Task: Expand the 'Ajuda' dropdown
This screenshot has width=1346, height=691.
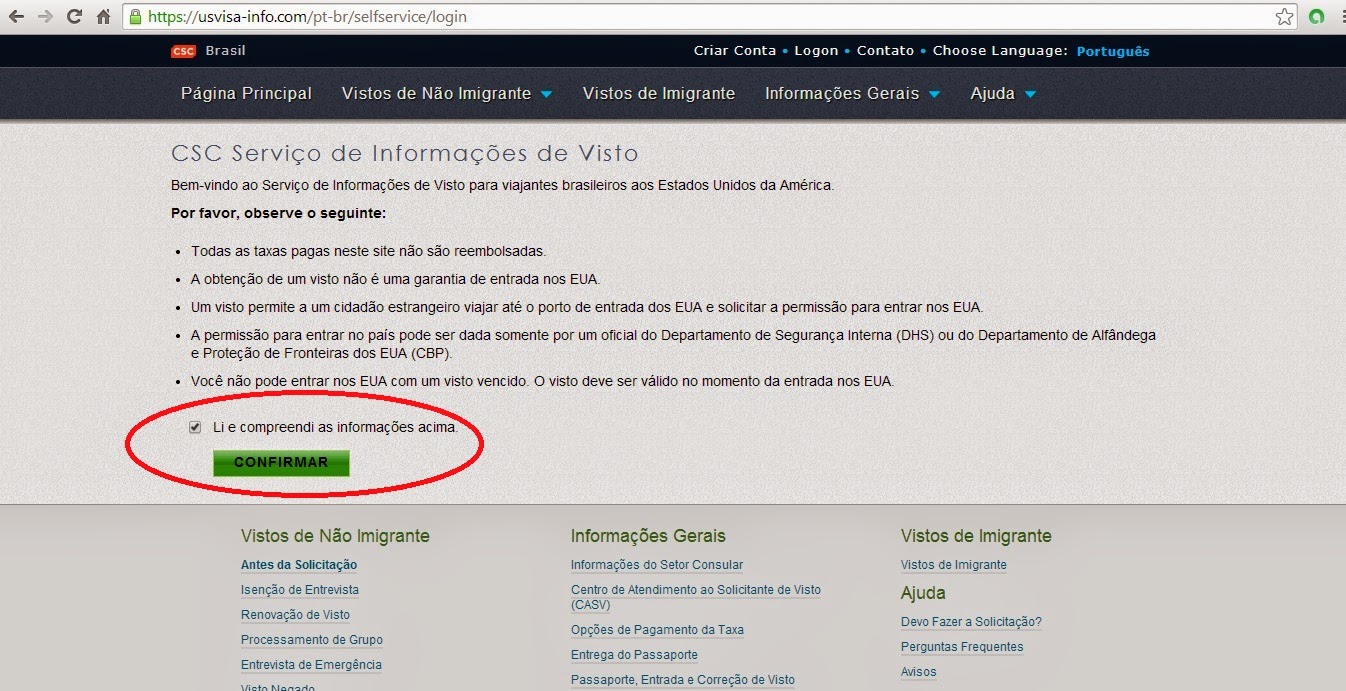Action: [x=1001, y=93]
